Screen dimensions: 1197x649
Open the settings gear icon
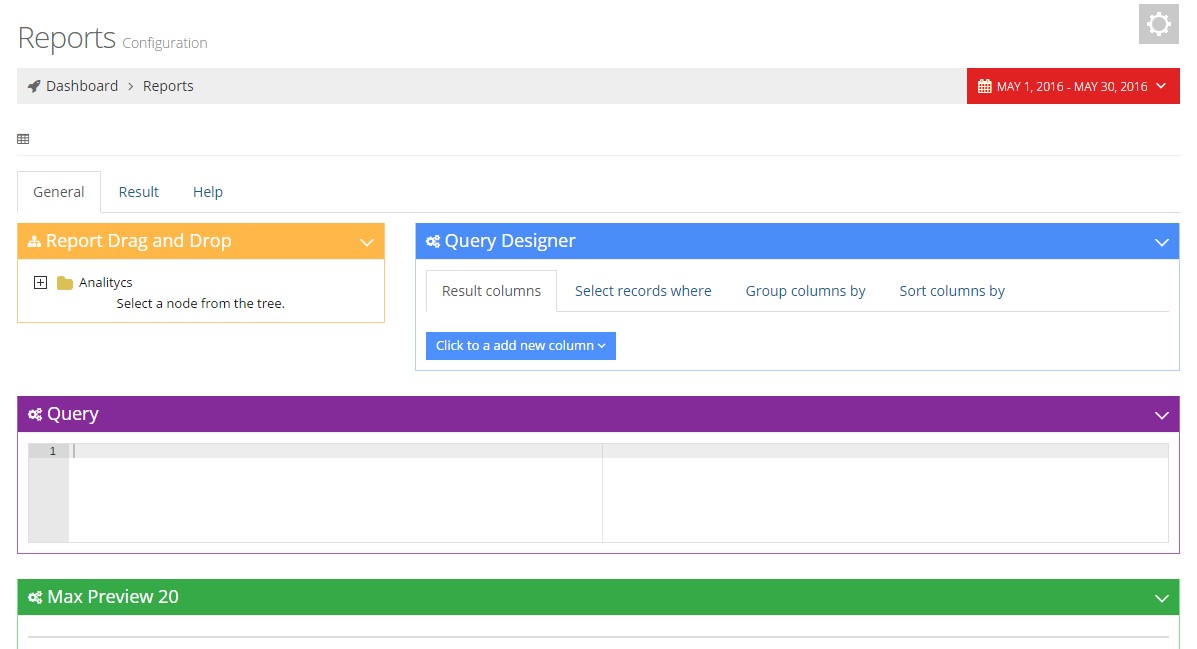click(1158, 24)
